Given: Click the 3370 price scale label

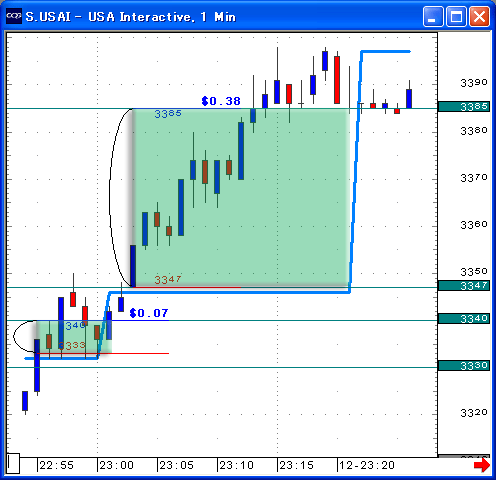Looking at the screenshot, I should [474, 178].
